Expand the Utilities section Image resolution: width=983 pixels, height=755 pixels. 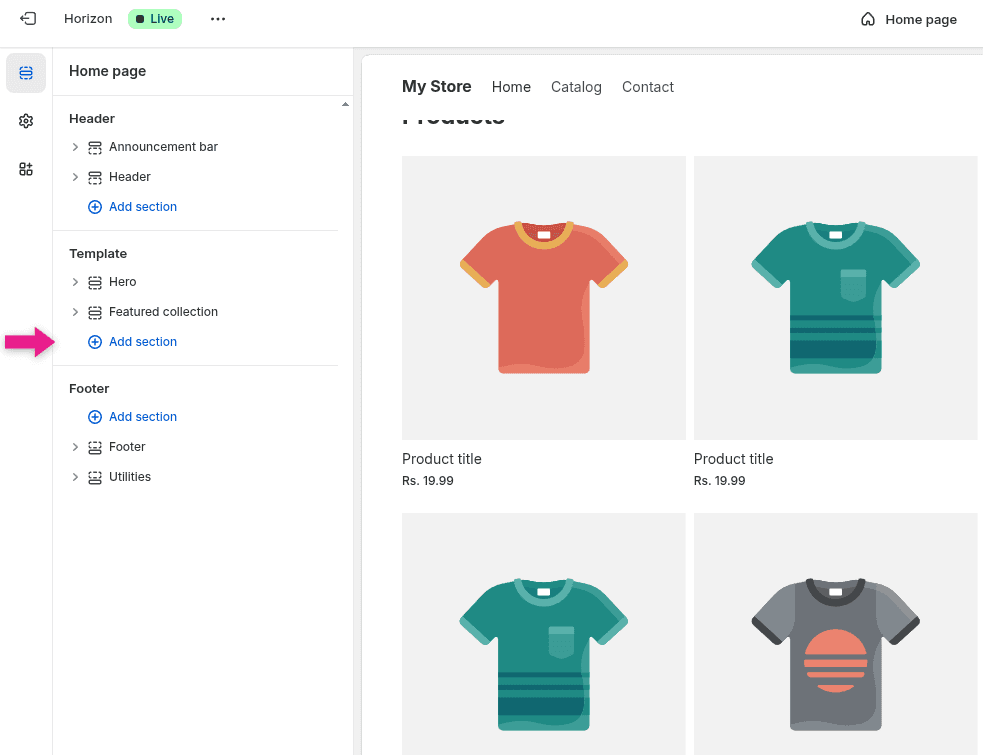click(75, 477)
